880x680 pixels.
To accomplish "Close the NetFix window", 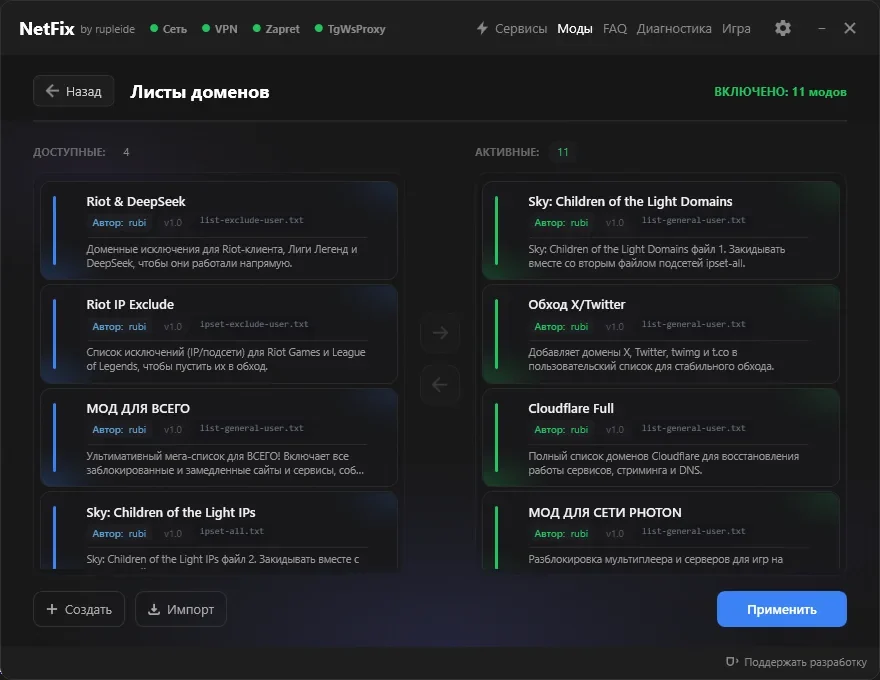I will coord(850,28).
